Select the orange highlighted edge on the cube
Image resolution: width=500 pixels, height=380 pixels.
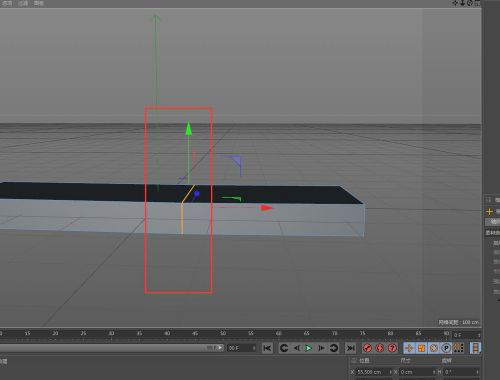[182, 218]
